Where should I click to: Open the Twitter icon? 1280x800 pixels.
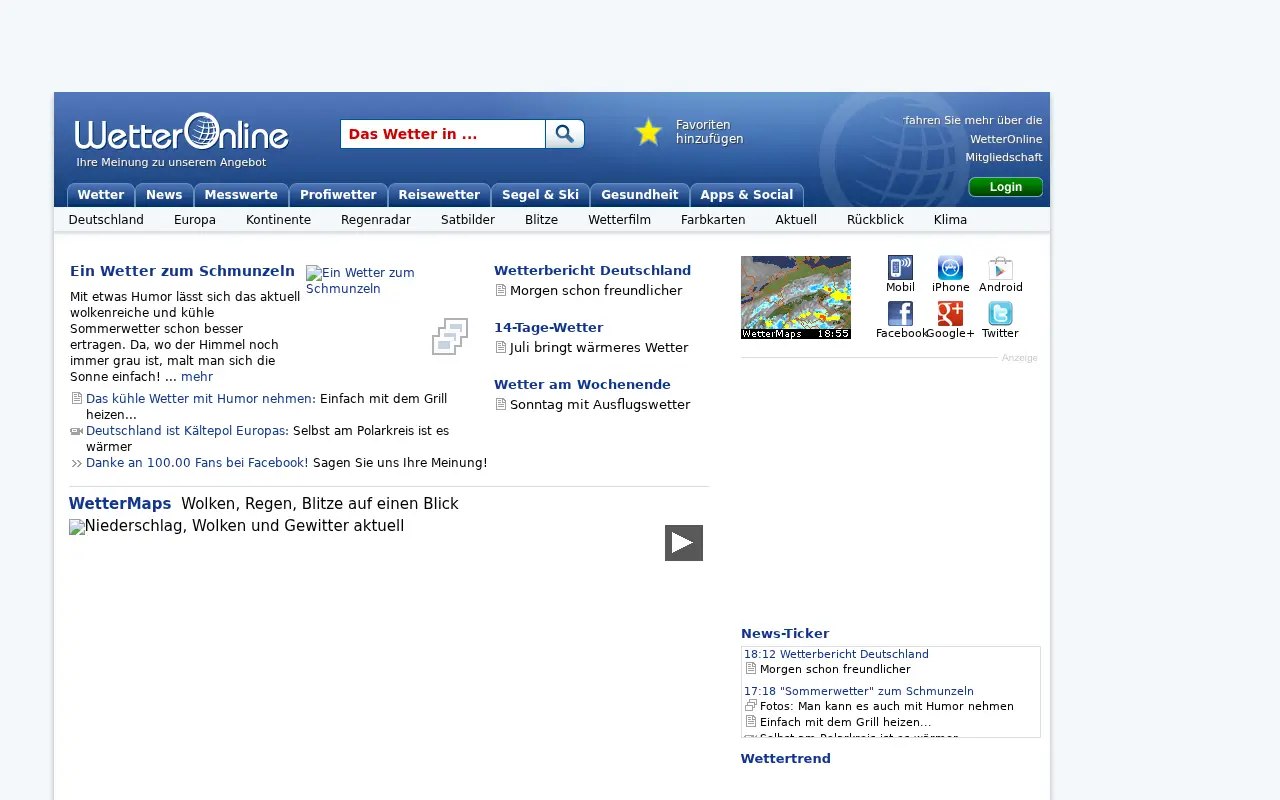click(1000, 313)
